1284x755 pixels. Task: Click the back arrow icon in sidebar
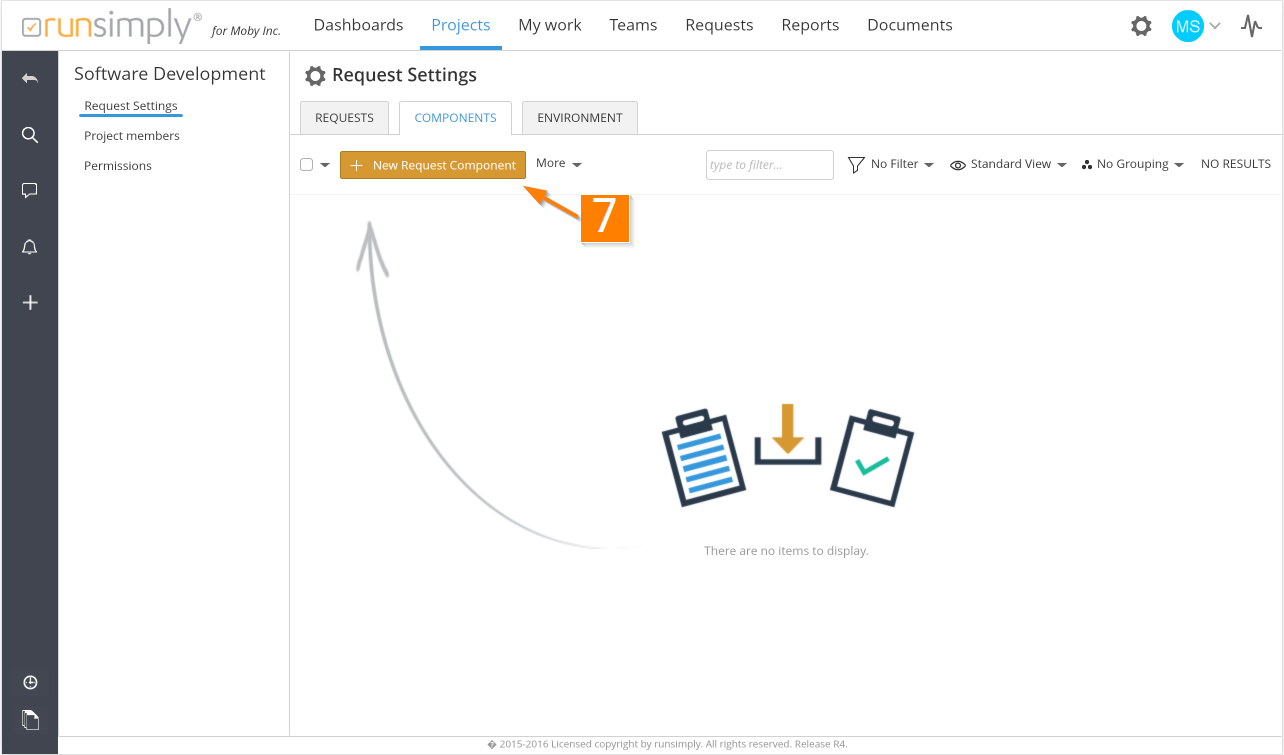[x=30, y=79]
